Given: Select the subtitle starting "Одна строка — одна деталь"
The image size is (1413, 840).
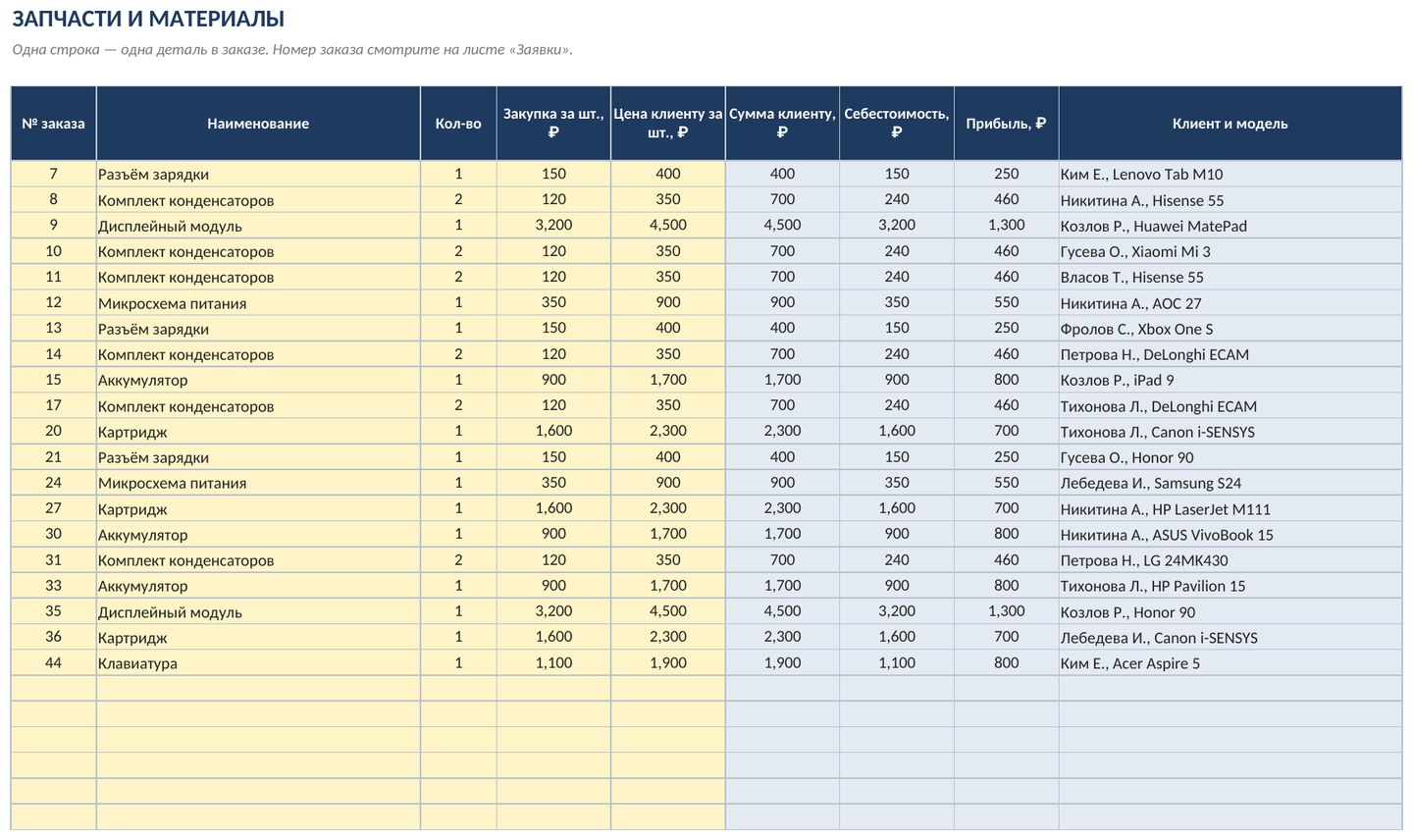Looking at the screenshot, I should pos(292,50).
